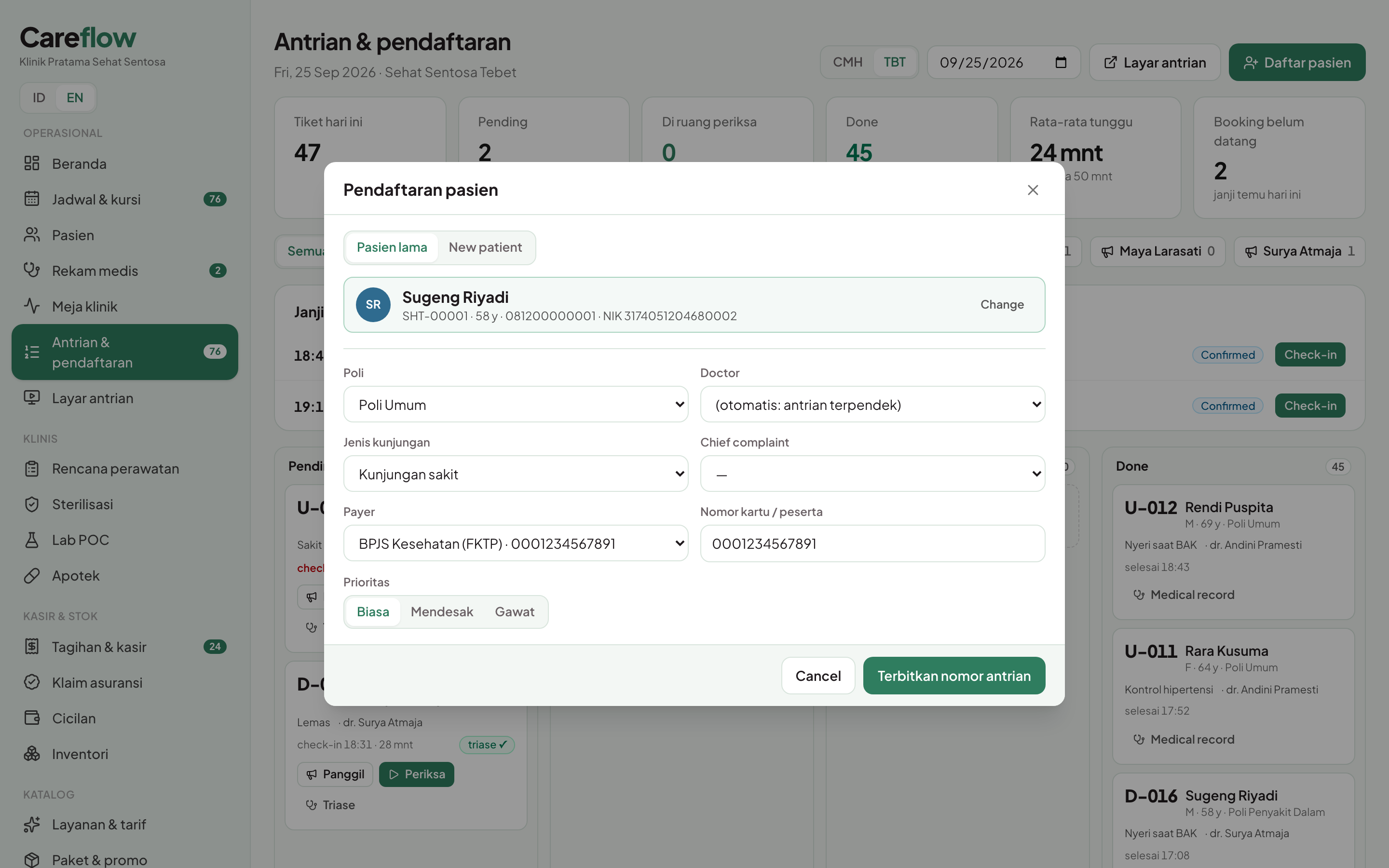Click the Sterilisasi shield icon
This screenshot has width=1389, height=868.
[x=31, y=504]
